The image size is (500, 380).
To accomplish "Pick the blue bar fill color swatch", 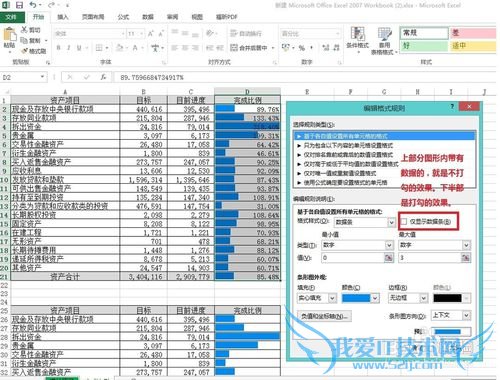I will tap(356, 298).
